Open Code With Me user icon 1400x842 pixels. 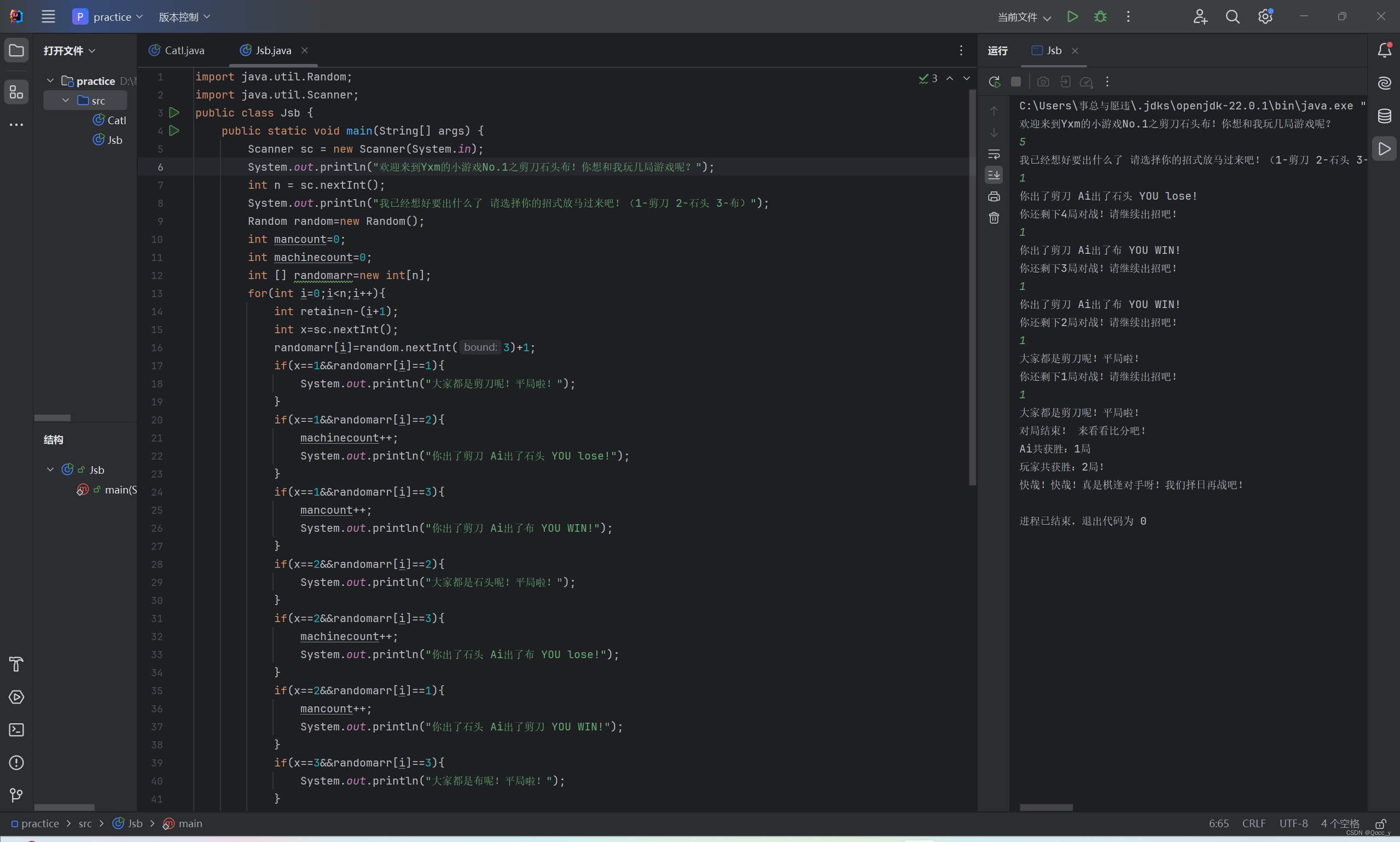pyautogui.click(x=1200, y=16)
